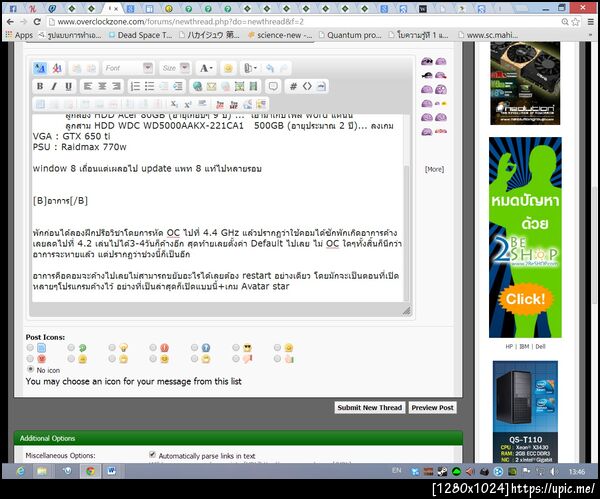Open Microsoft Word from the taskbar
Image resolution: width=600 pixels, height=499 pixels.
point(111,471)
